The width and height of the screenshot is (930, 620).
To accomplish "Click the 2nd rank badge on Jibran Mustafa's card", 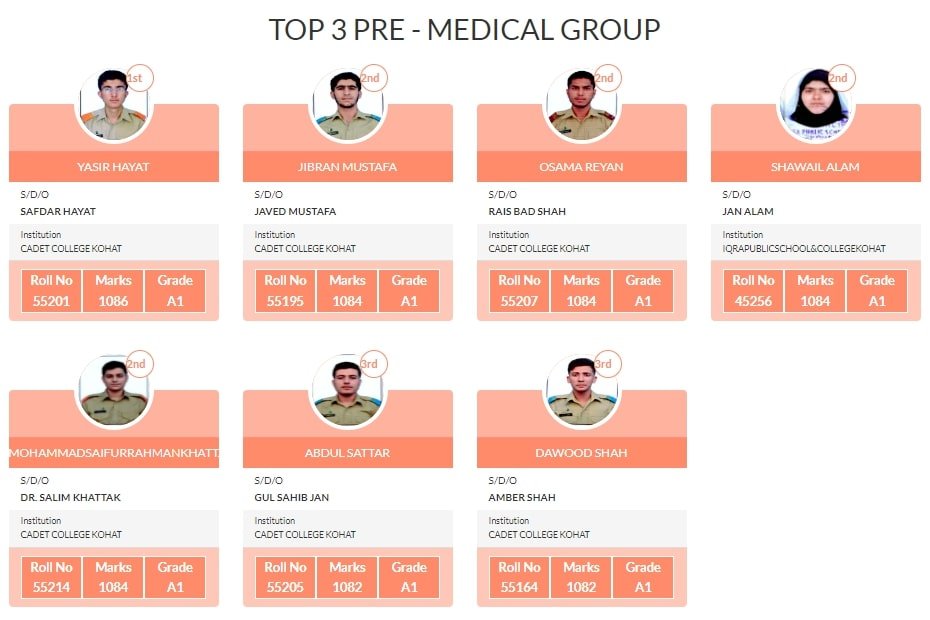I will point(372,78).
